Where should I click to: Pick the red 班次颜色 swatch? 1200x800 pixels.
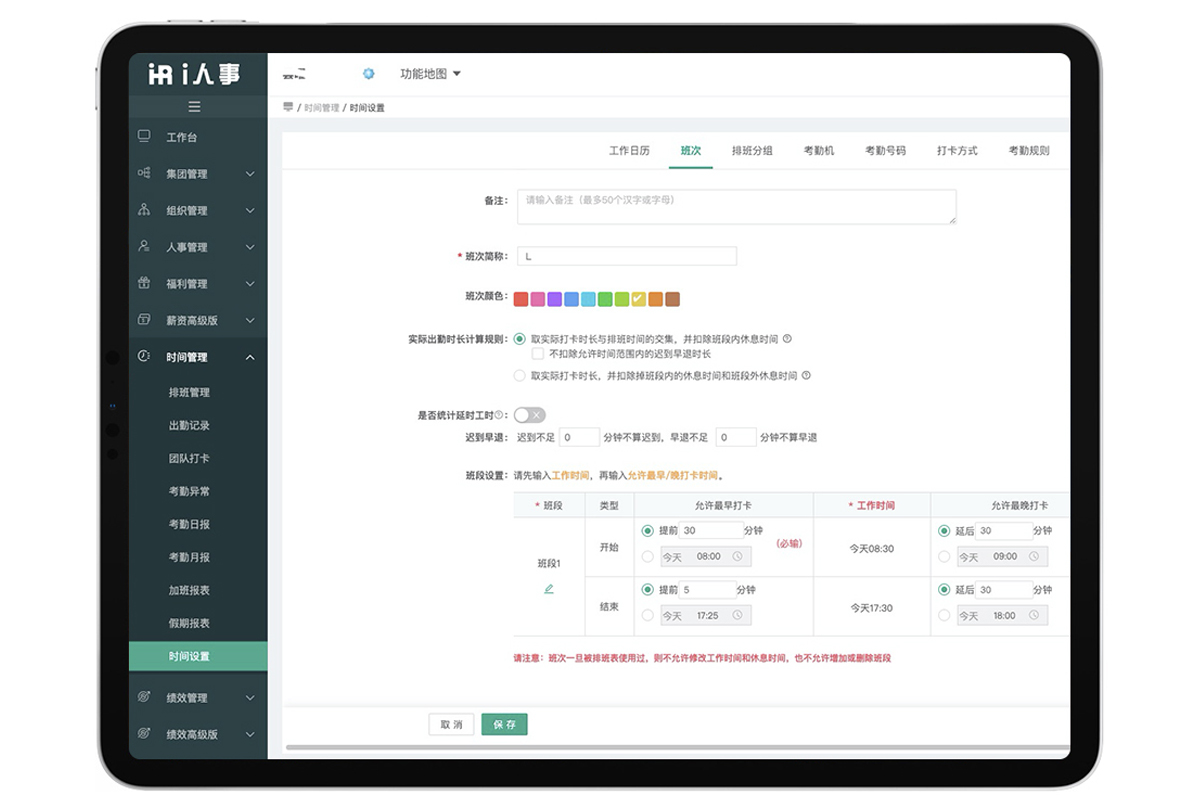point(520,298)
